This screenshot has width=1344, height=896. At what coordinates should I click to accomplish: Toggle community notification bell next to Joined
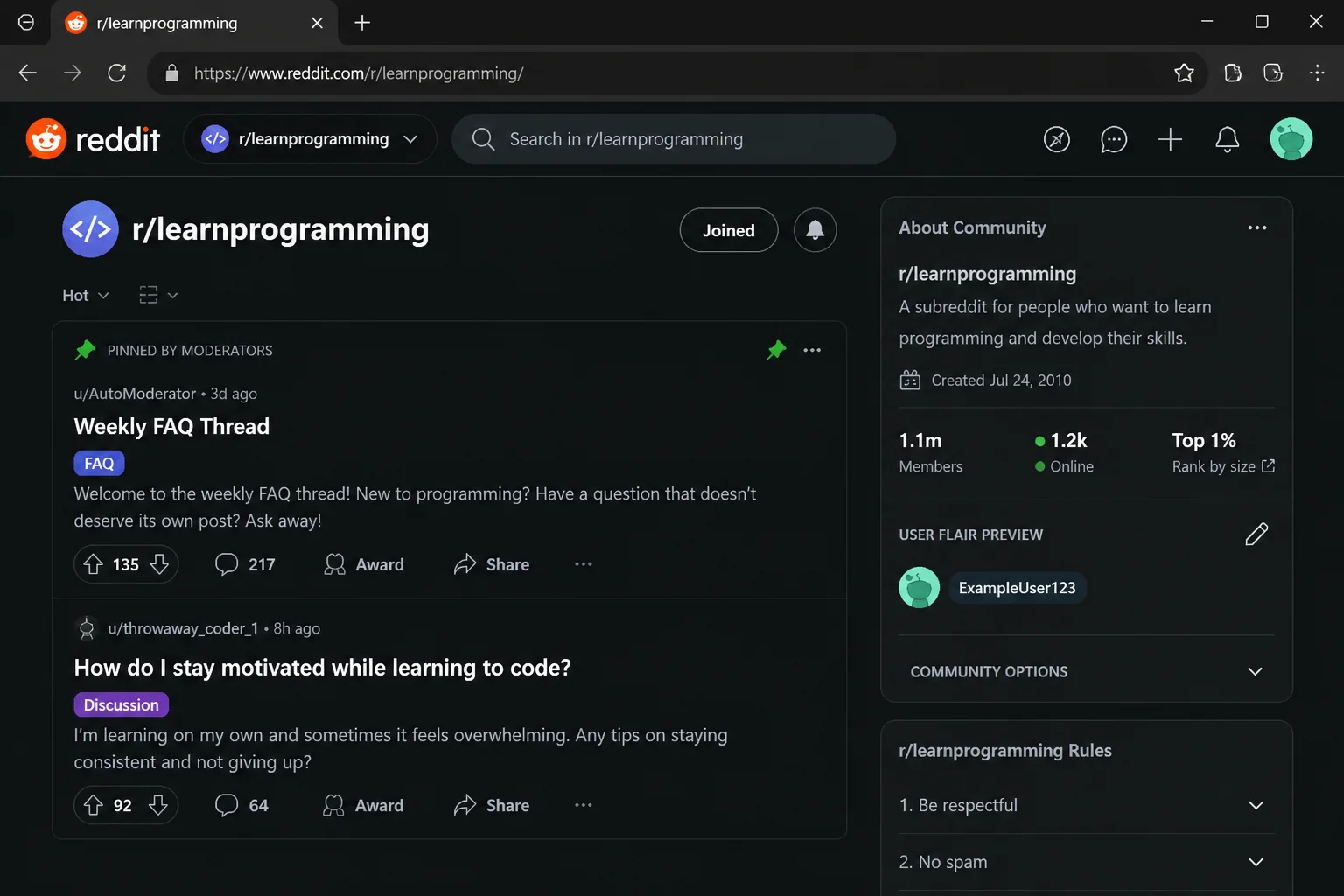click(x=815, y=230)
